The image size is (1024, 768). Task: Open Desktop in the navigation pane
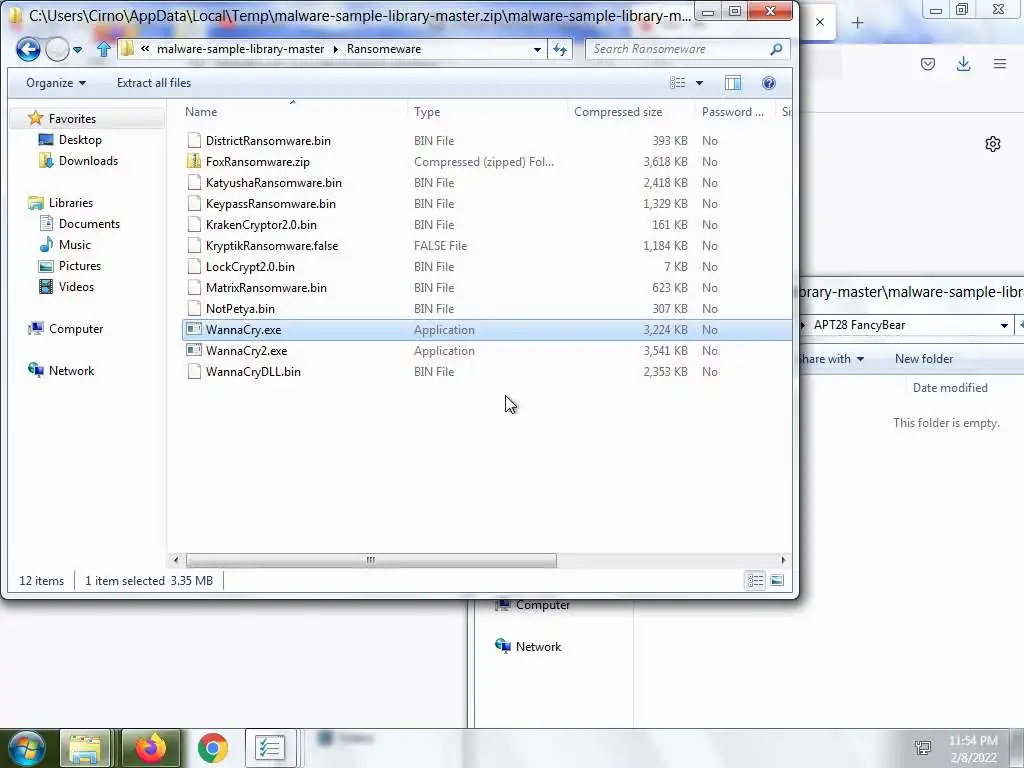coord(80,140)
